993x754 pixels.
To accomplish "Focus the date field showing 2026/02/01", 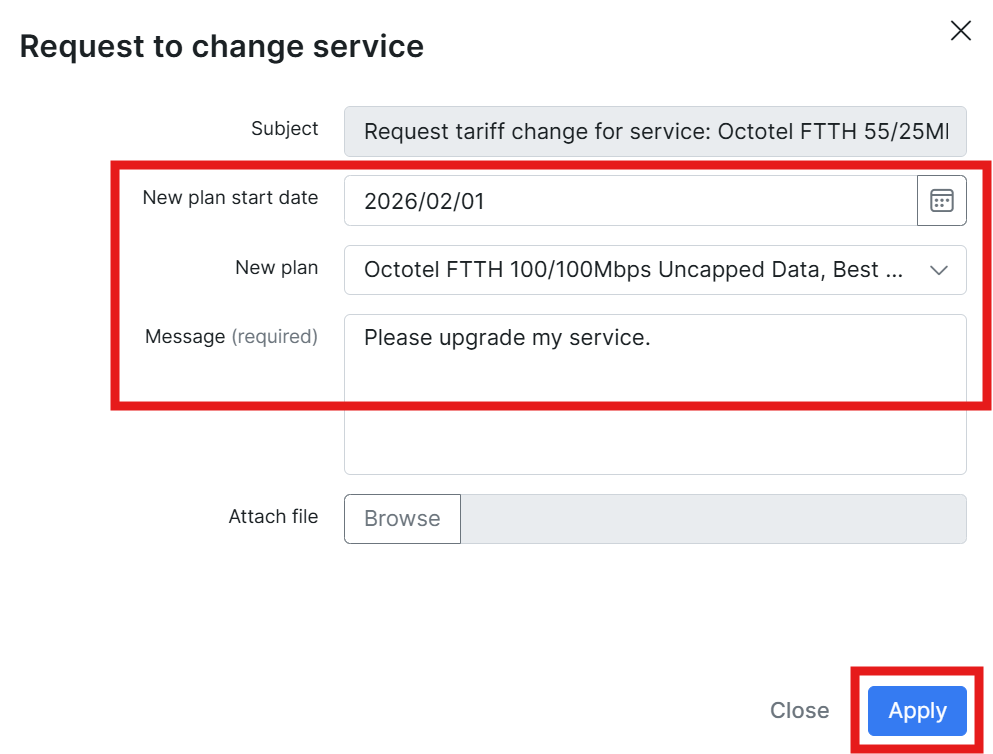I will (630, 201).
